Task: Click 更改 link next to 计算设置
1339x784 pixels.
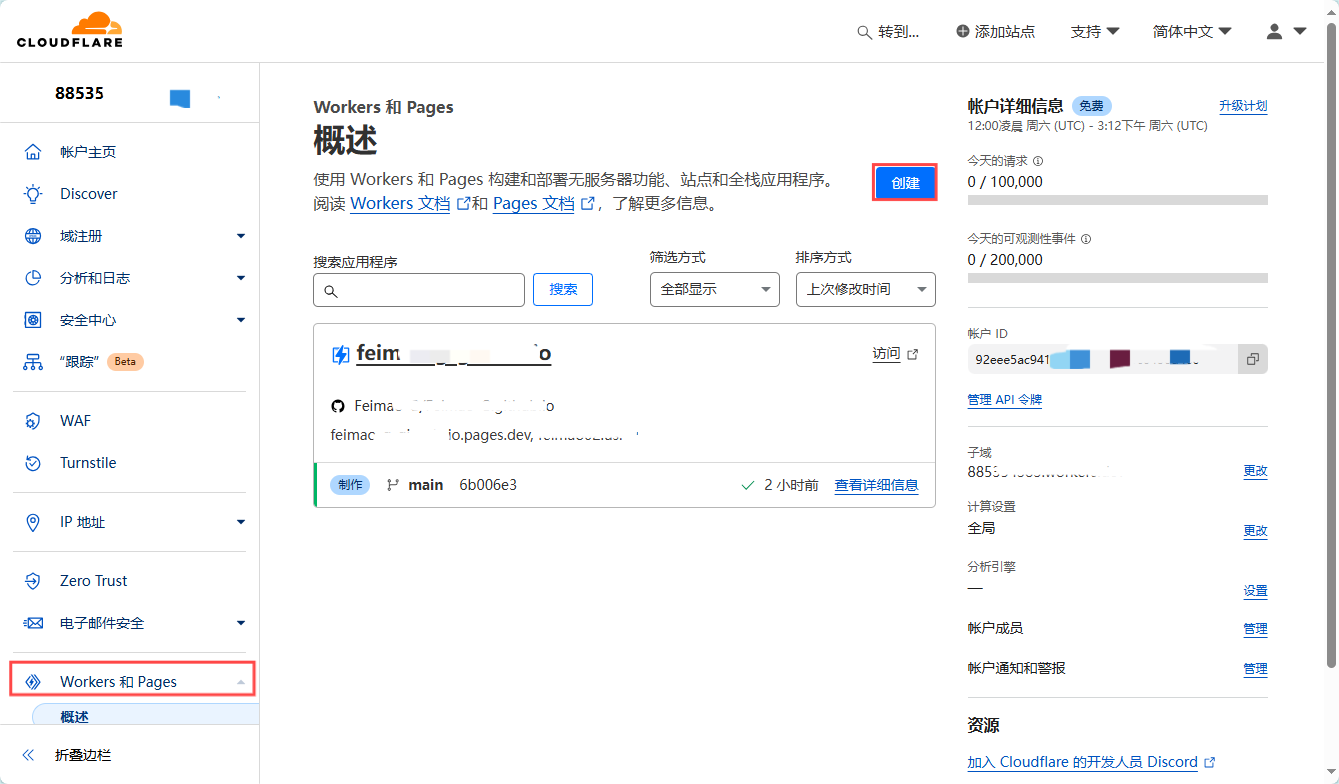Action: [1255, 531]
